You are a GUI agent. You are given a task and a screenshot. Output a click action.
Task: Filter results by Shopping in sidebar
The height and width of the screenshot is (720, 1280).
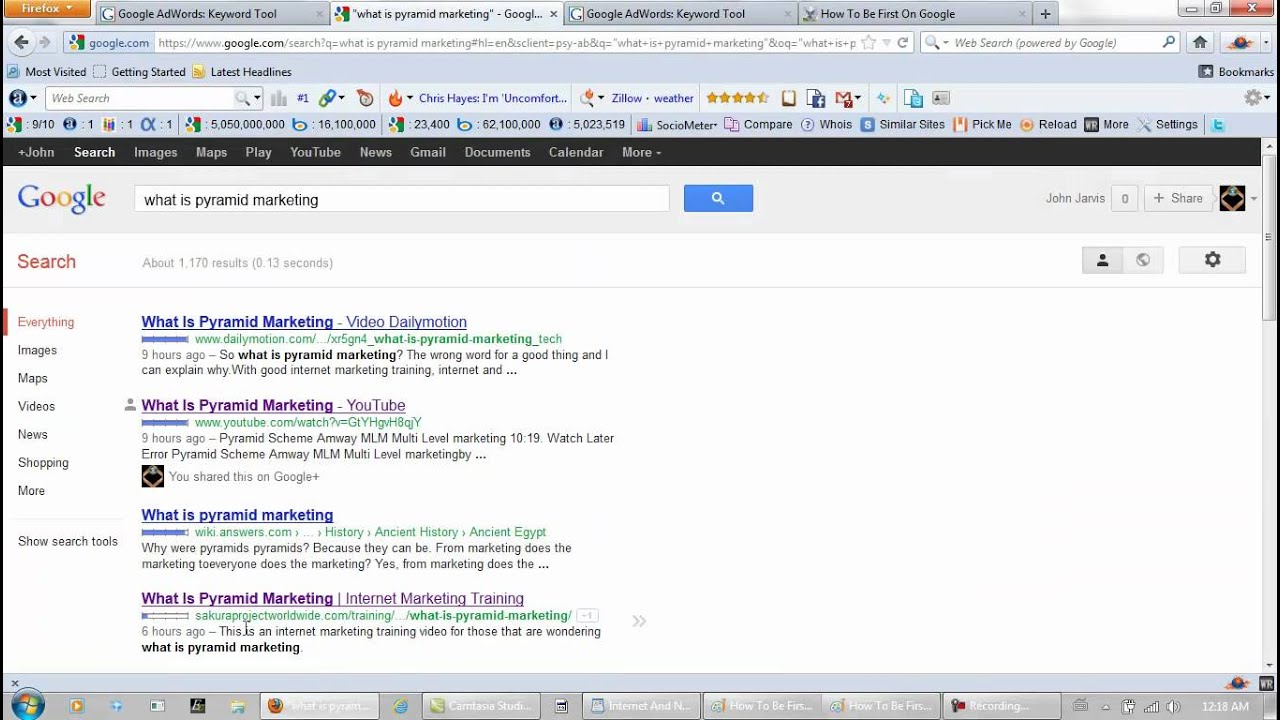pos(43,462)
